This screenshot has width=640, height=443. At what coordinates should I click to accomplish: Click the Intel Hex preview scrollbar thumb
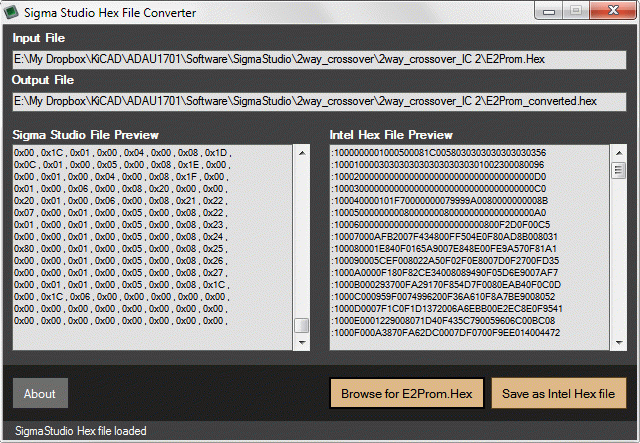pyautogui.click(x=619, y=170)
